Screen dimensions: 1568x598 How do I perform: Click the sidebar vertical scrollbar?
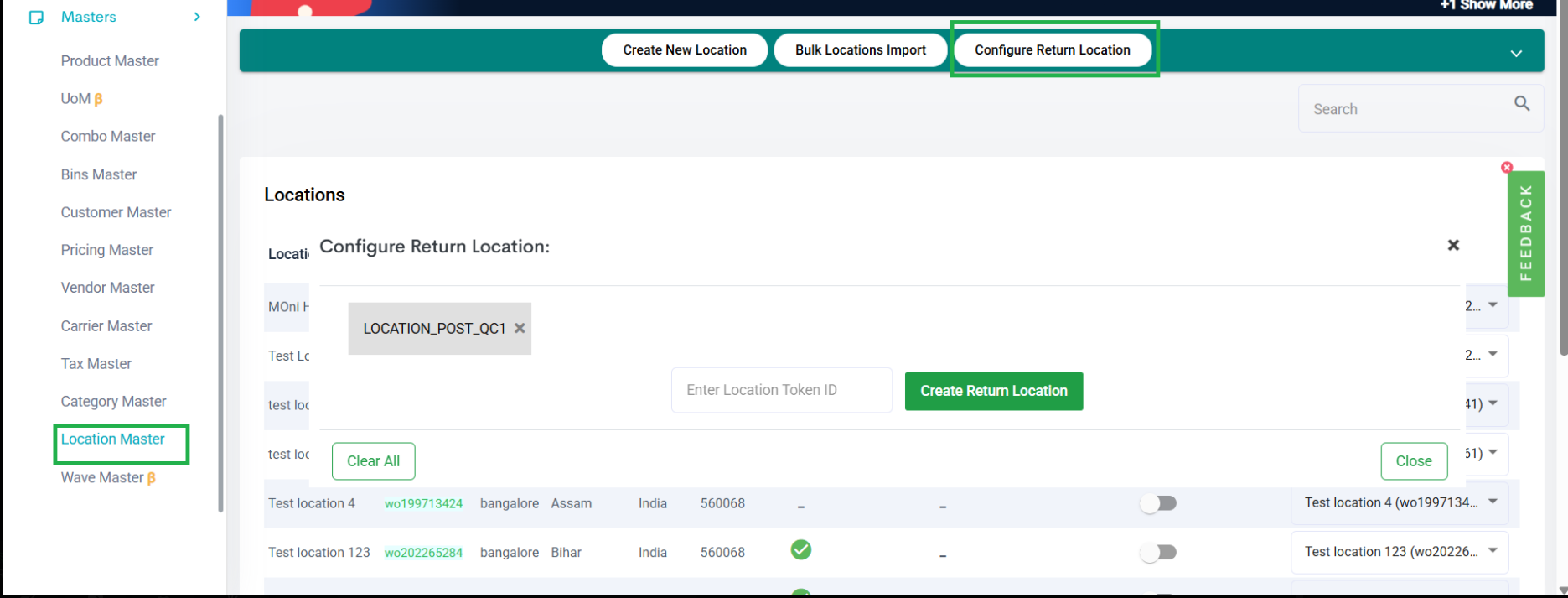pyautogui.click(x=220, y=313)
